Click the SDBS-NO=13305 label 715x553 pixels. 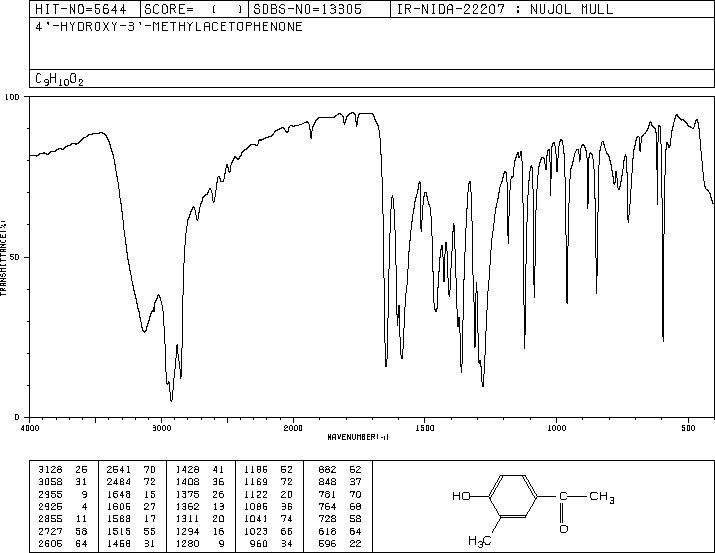[x=307, y=9]
